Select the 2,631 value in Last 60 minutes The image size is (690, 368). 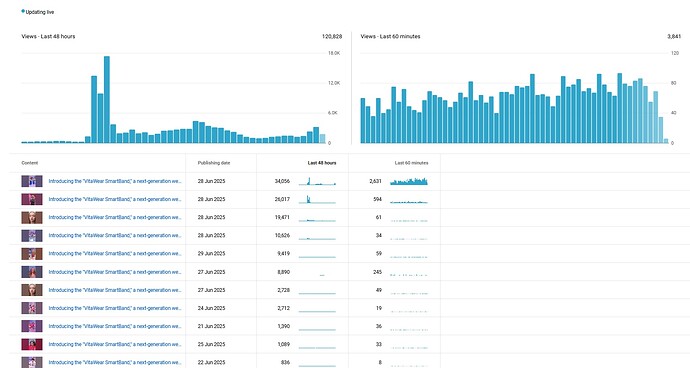[375, 181]
